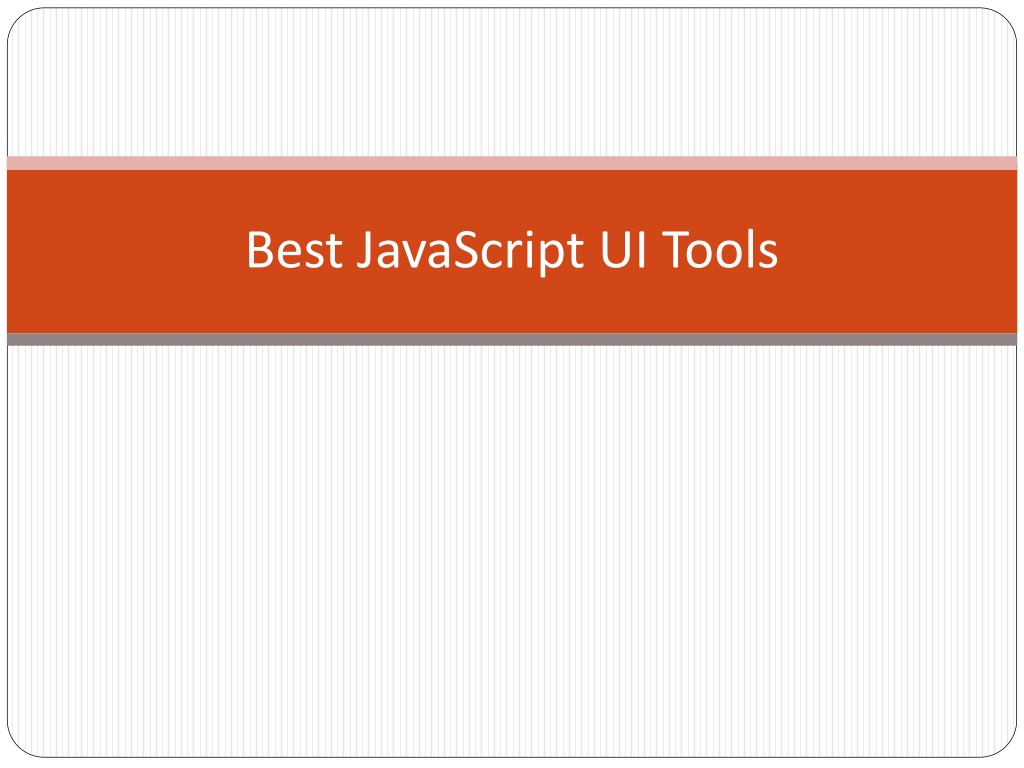The width and height of the screenshot is (1024, 768).
Task: Select the slide title 'Best JavaScript UI Tools'
Action: click(x=512, y=251)
